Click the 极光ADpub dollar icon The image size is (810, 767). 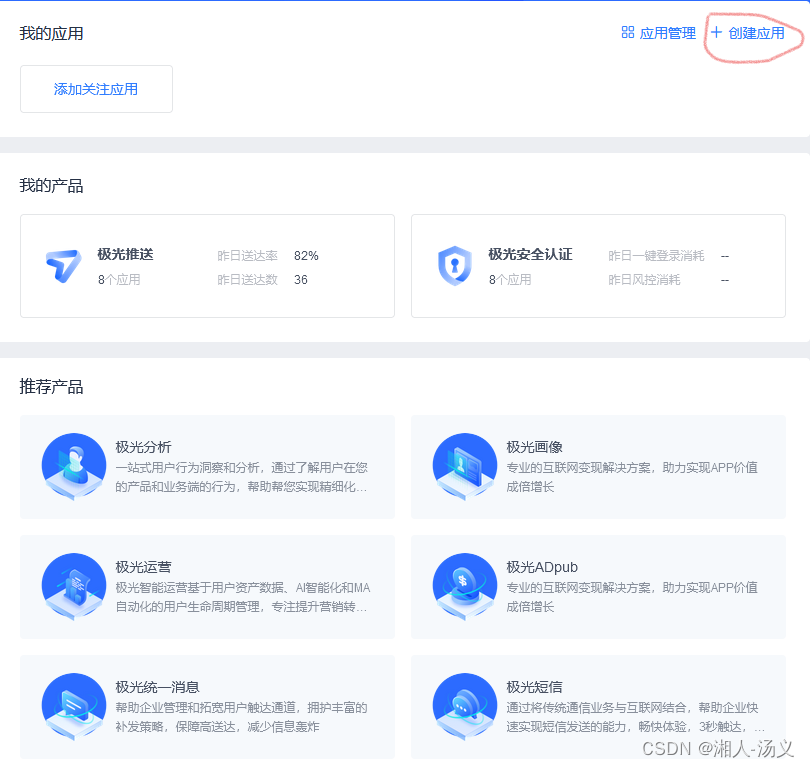click(x=465, y=586)
